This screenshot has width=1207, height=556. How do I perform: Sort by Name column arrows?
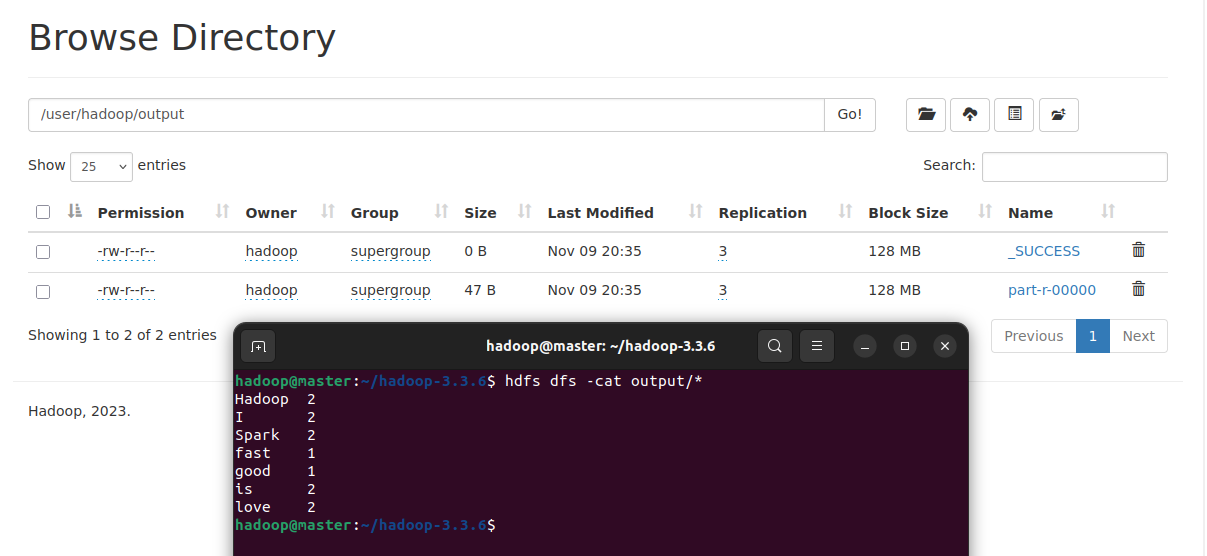(1108, 212)
